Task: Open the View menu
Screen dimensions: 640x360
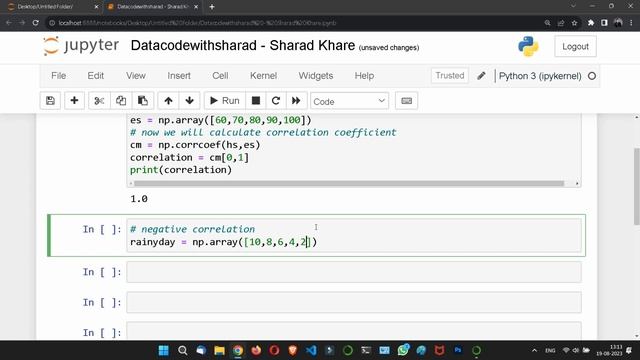Action: (x=136, y=76)
